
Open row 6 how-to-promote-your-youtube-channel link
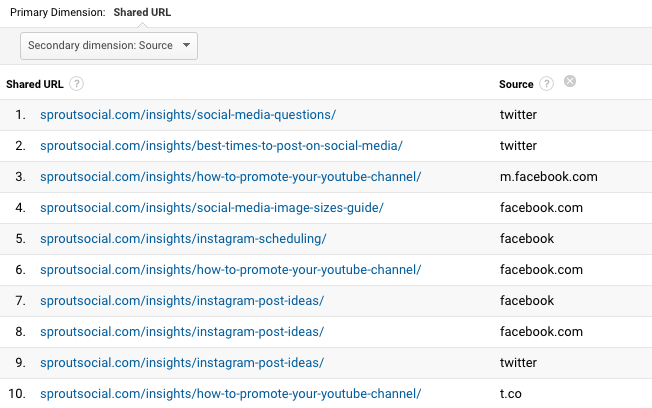coord(230,270)
